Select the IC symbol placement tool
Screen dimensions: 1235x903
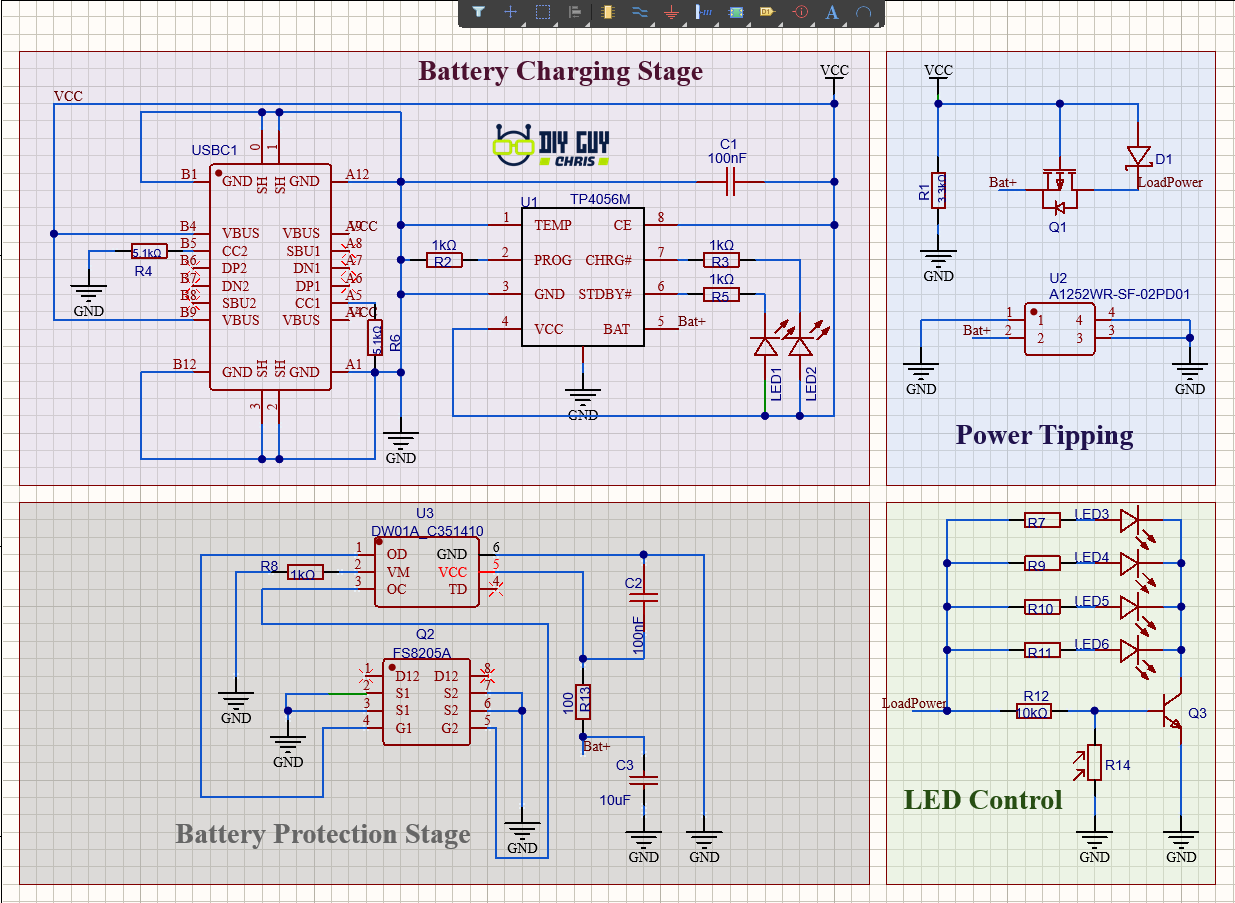(735, 13)
